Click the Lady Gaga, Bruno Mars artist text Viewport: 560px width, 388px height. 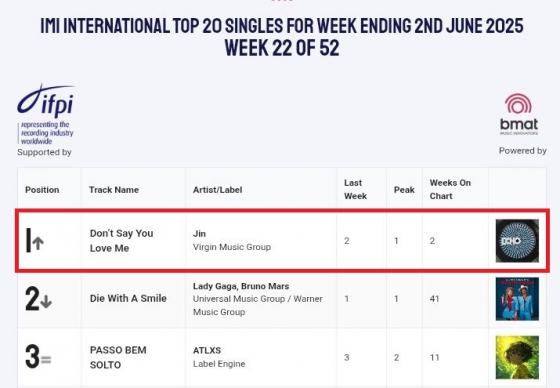[241, 286]
